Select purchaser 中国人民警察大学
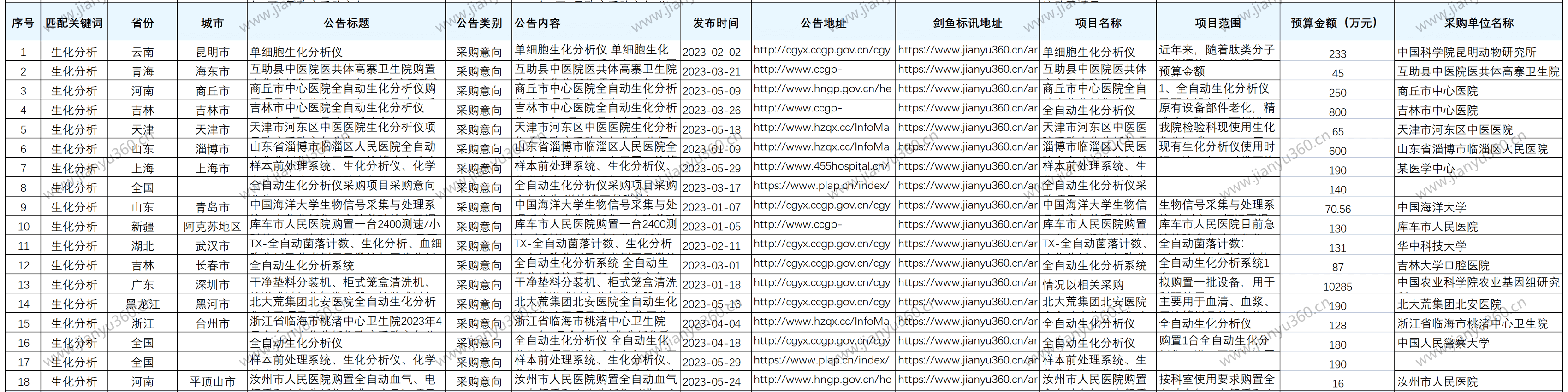The width and height of the screenshot is (1568, 392). coord(1444,343)
